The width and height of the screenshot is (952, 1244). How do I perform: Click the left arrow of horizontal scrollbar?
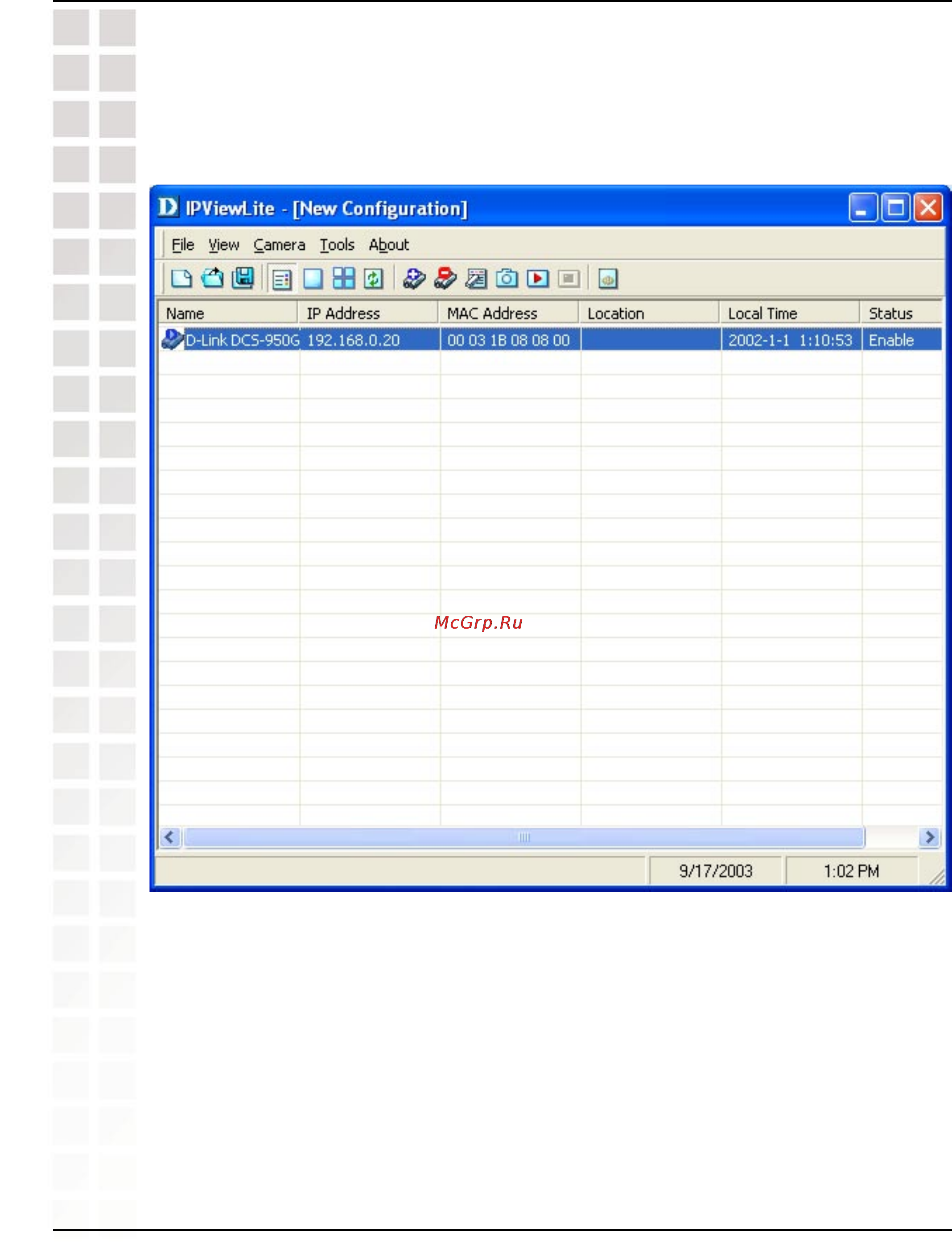pyautogui.click(x=170, y=837)
